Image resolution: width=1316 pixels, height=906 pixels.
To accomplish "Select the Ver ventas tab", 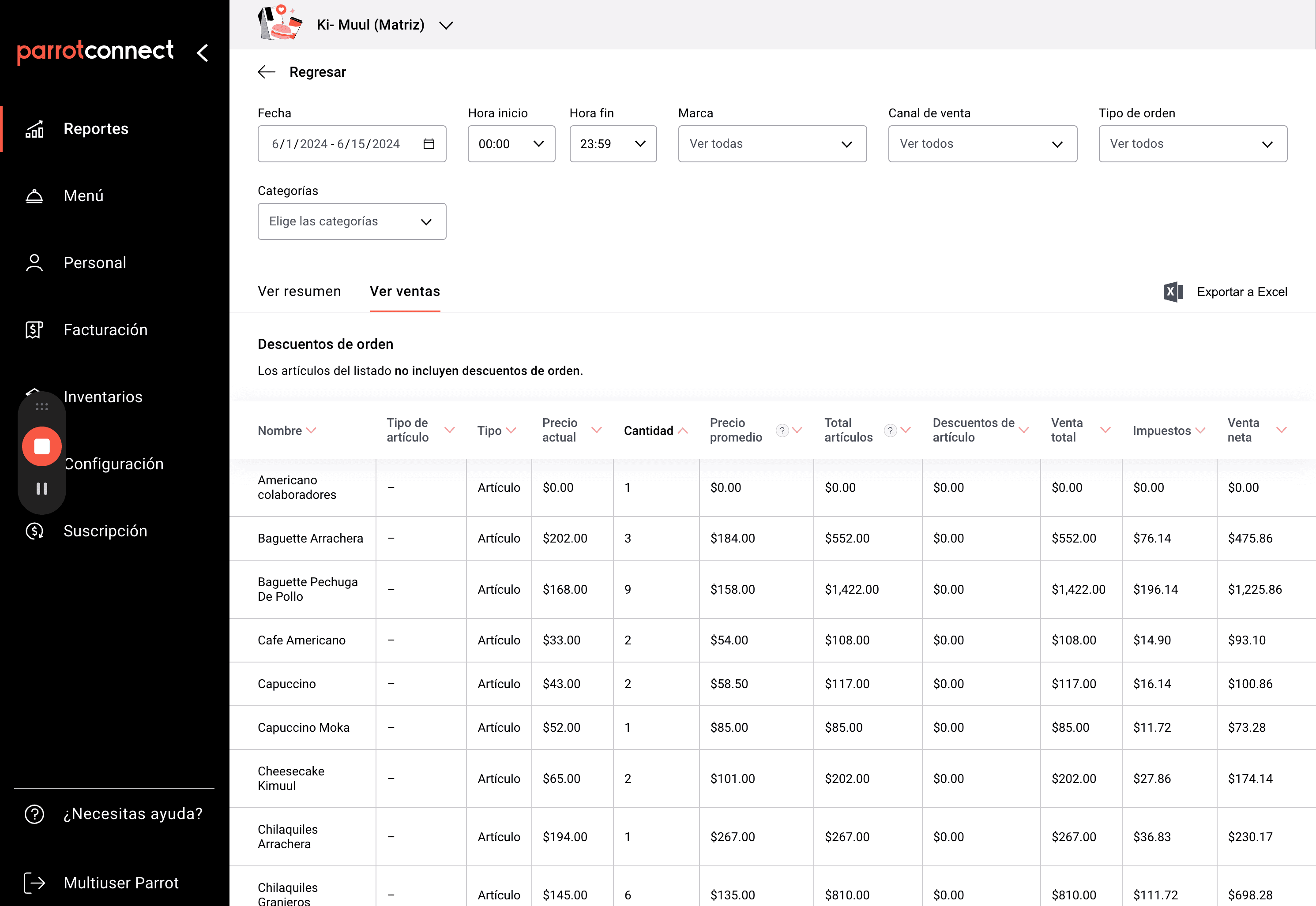I will [405, 291].
